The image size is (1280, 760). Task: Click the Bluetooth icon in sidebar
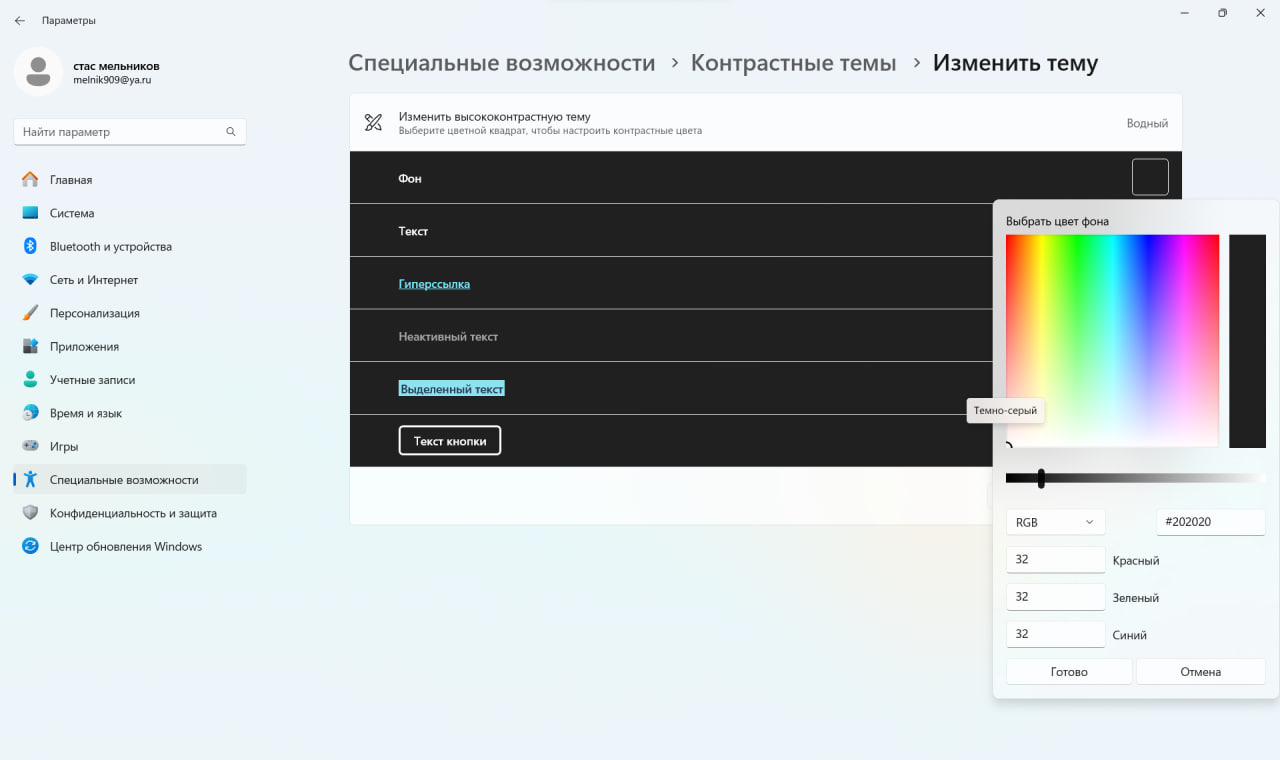point(30,246)
